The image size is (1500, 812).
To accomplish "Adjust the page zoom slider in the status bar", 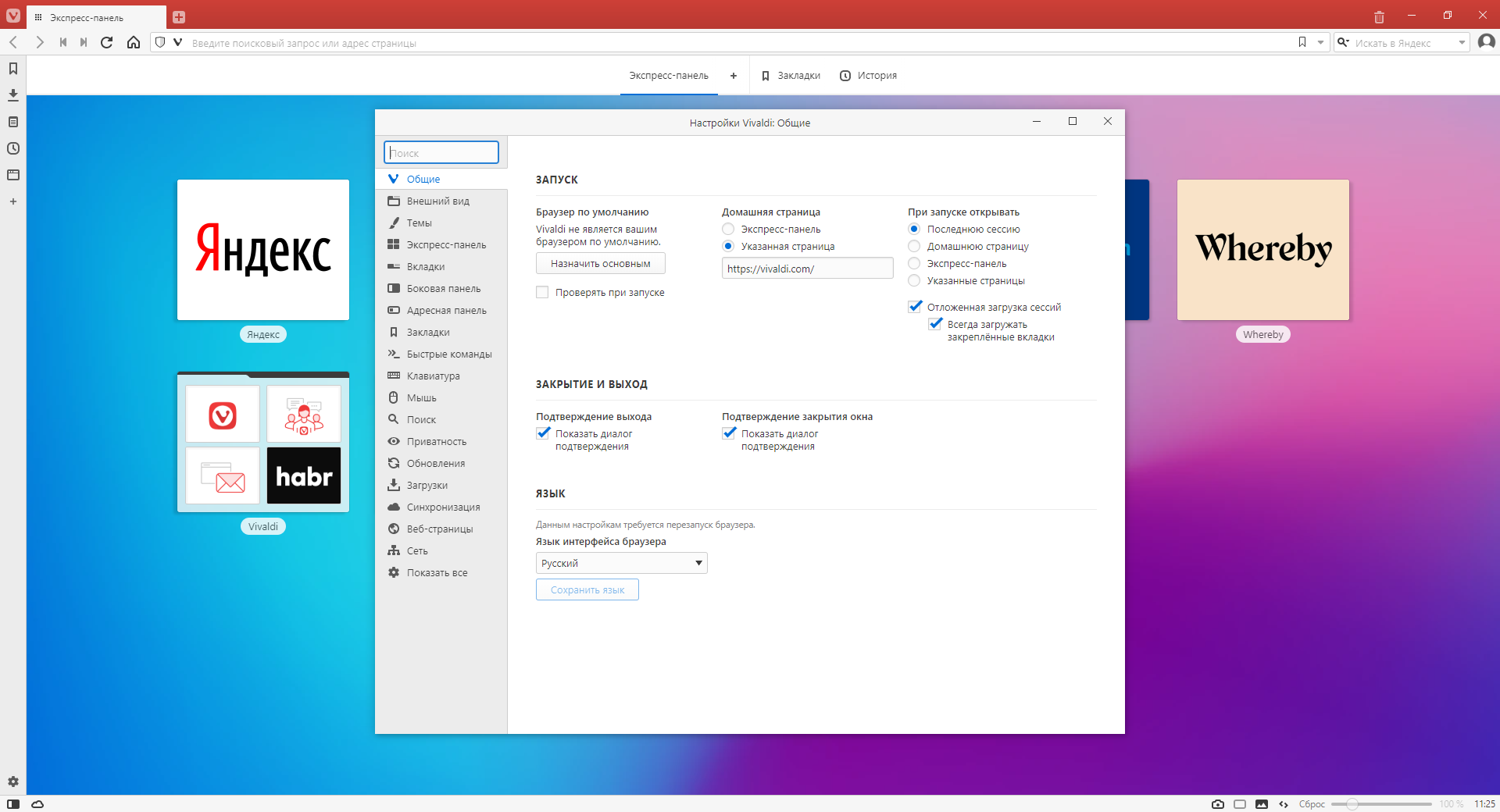I will point(1352,803).
